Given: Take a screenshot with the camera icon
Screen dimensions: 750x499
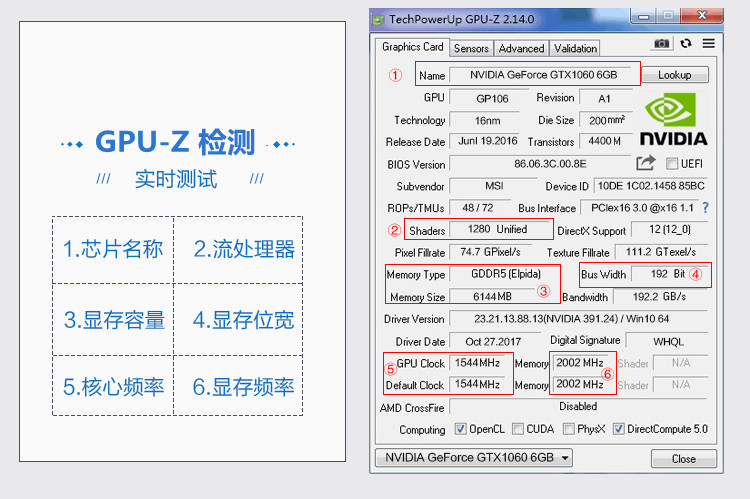Looking at the screenshot, I should (662, 44).
